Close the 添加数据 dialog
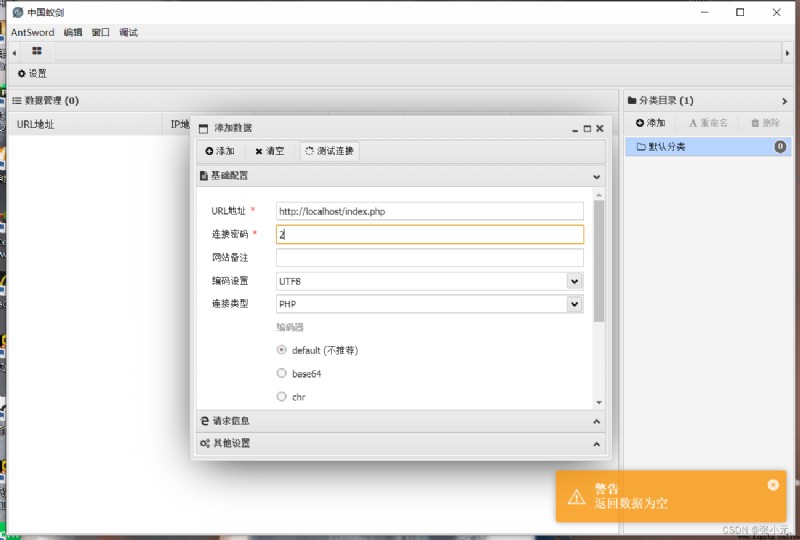Image resolution: width=800 pixels, height=540 pixels. pos(600,129)
